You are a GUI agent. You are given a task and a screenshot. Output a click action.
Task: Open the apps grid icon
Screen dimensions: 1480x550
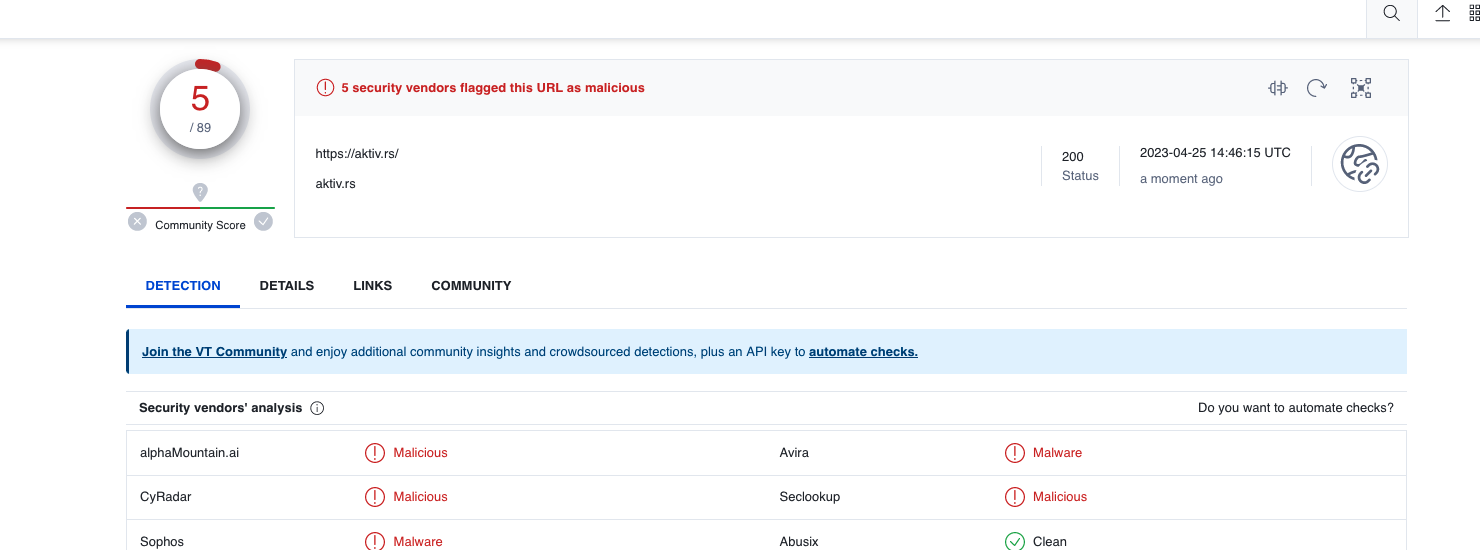coord(1475,13)
